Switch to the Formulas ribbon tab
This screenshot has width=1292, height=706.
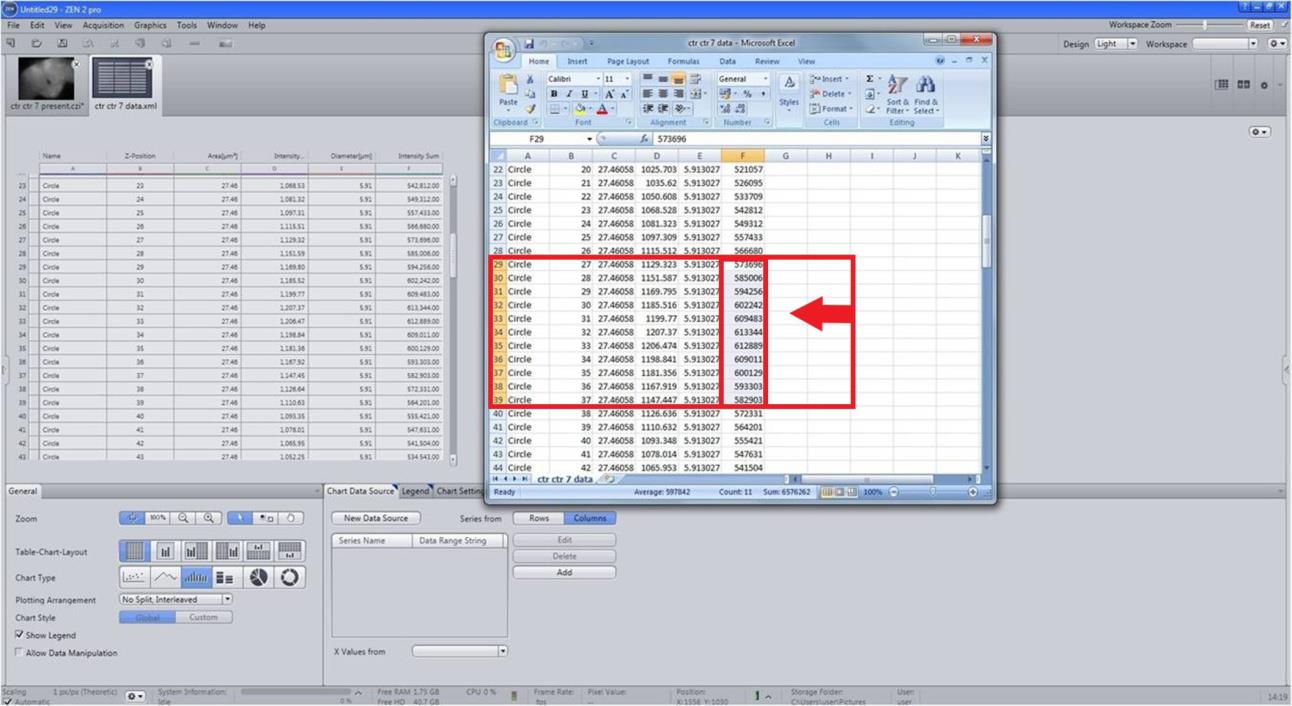point(683,61)
